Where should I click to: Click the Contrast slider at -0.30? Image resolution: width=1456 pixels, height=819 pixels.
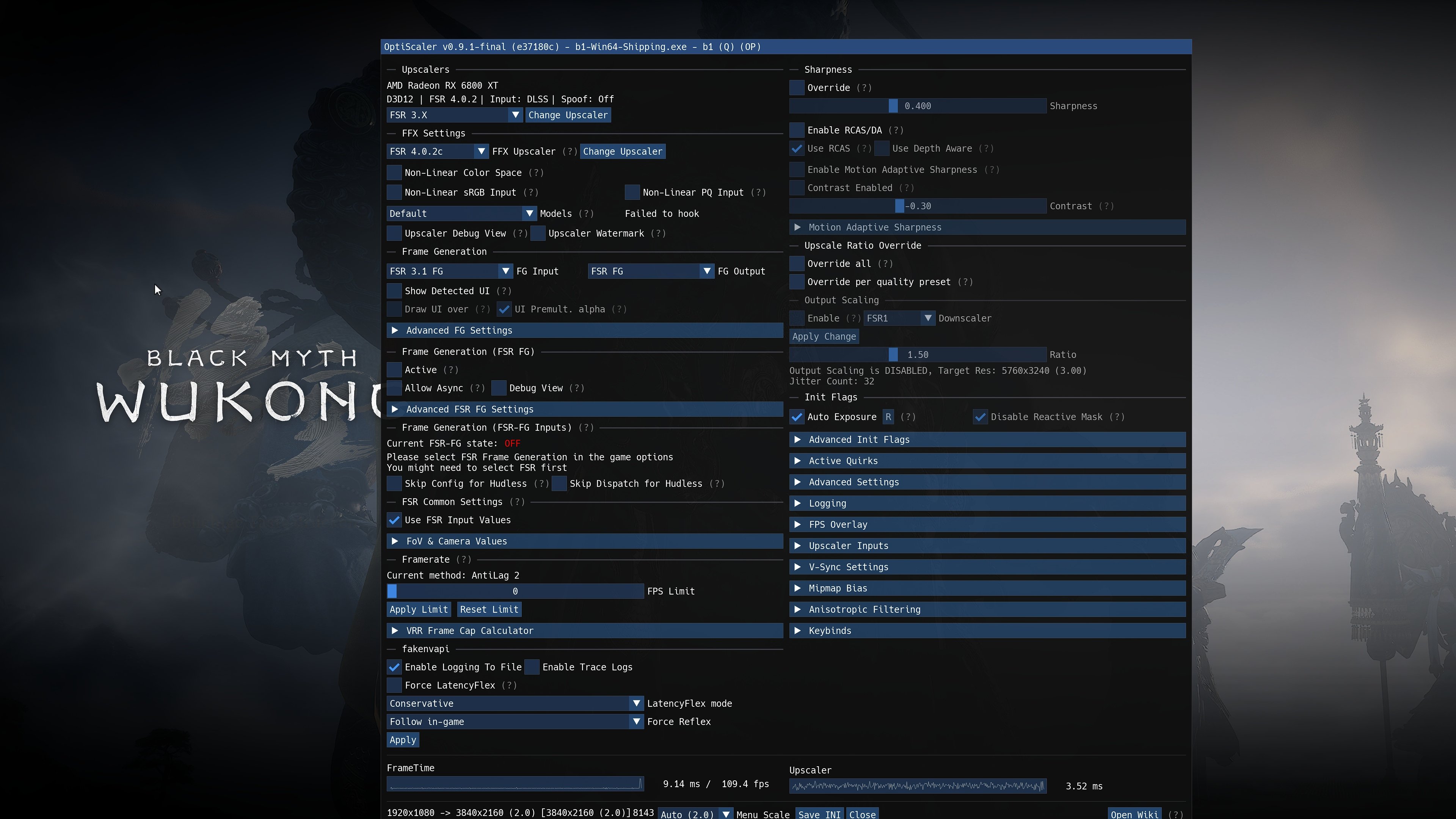[918, 206]
